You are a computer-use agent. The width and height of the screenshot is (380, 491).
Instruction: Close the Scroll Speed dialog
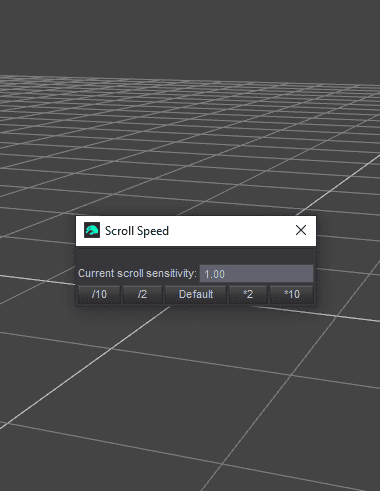pos(301,230)
